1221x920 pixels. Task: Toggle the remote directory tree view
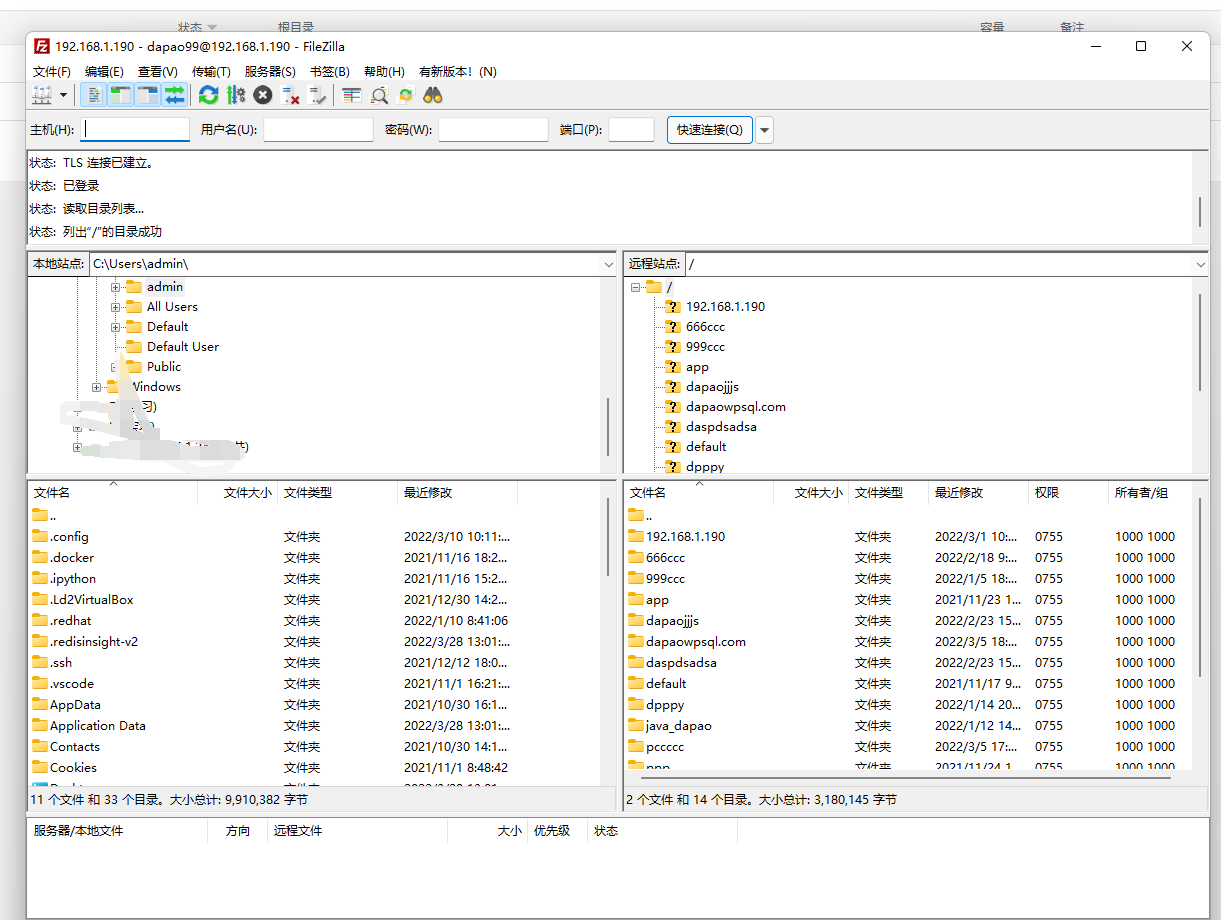(x=148, y=95)
